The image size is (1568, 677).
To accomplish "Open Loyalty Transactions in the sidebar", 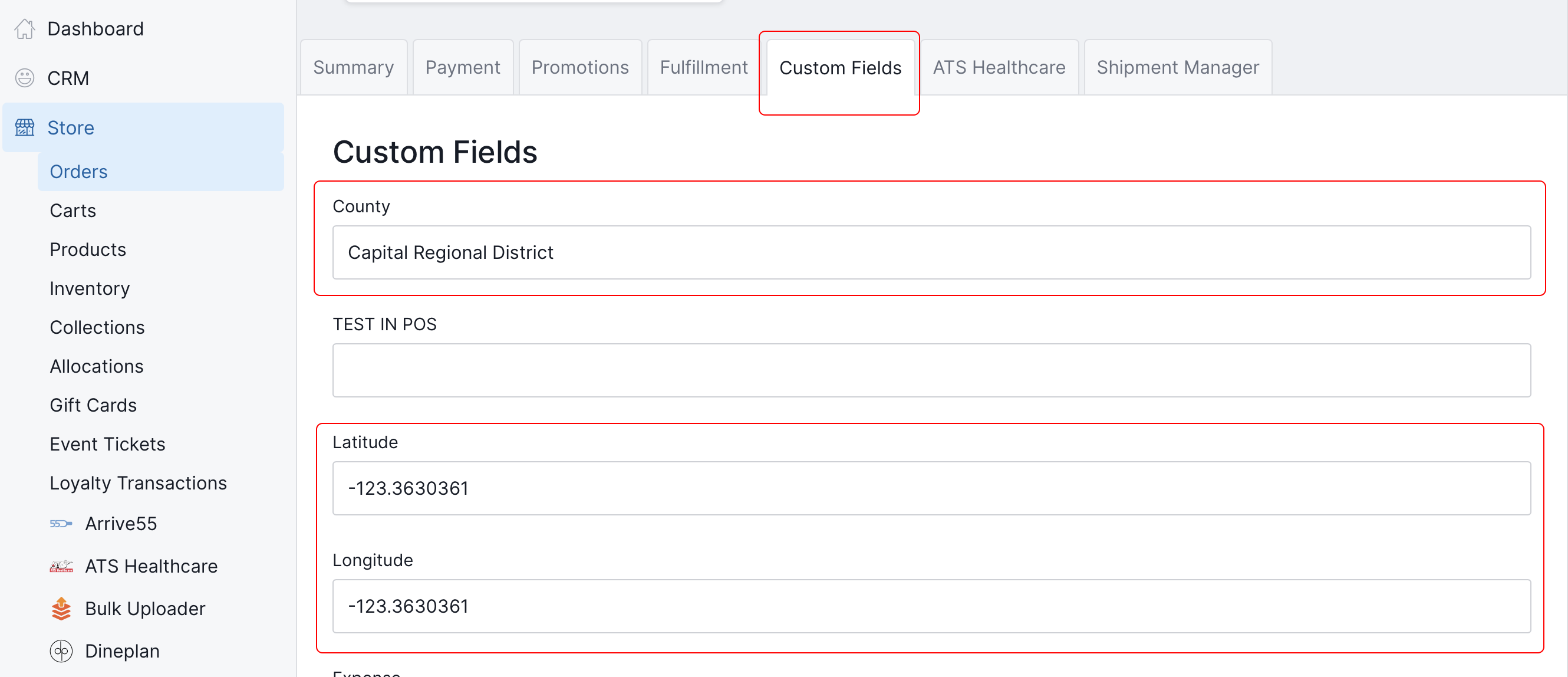I will click(138, 484).
